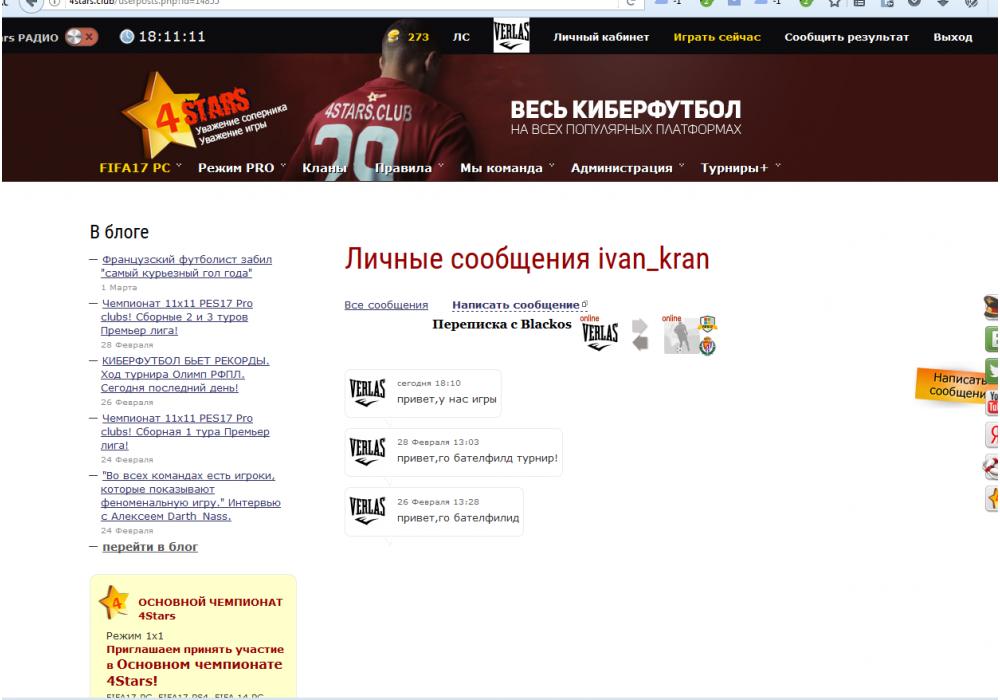Open 'КИБЕРФУТБОЛ БЬЕТ РЕКОРДЫ' blog post
Viewport: 1000px width, 700px height.
point(185,374)
